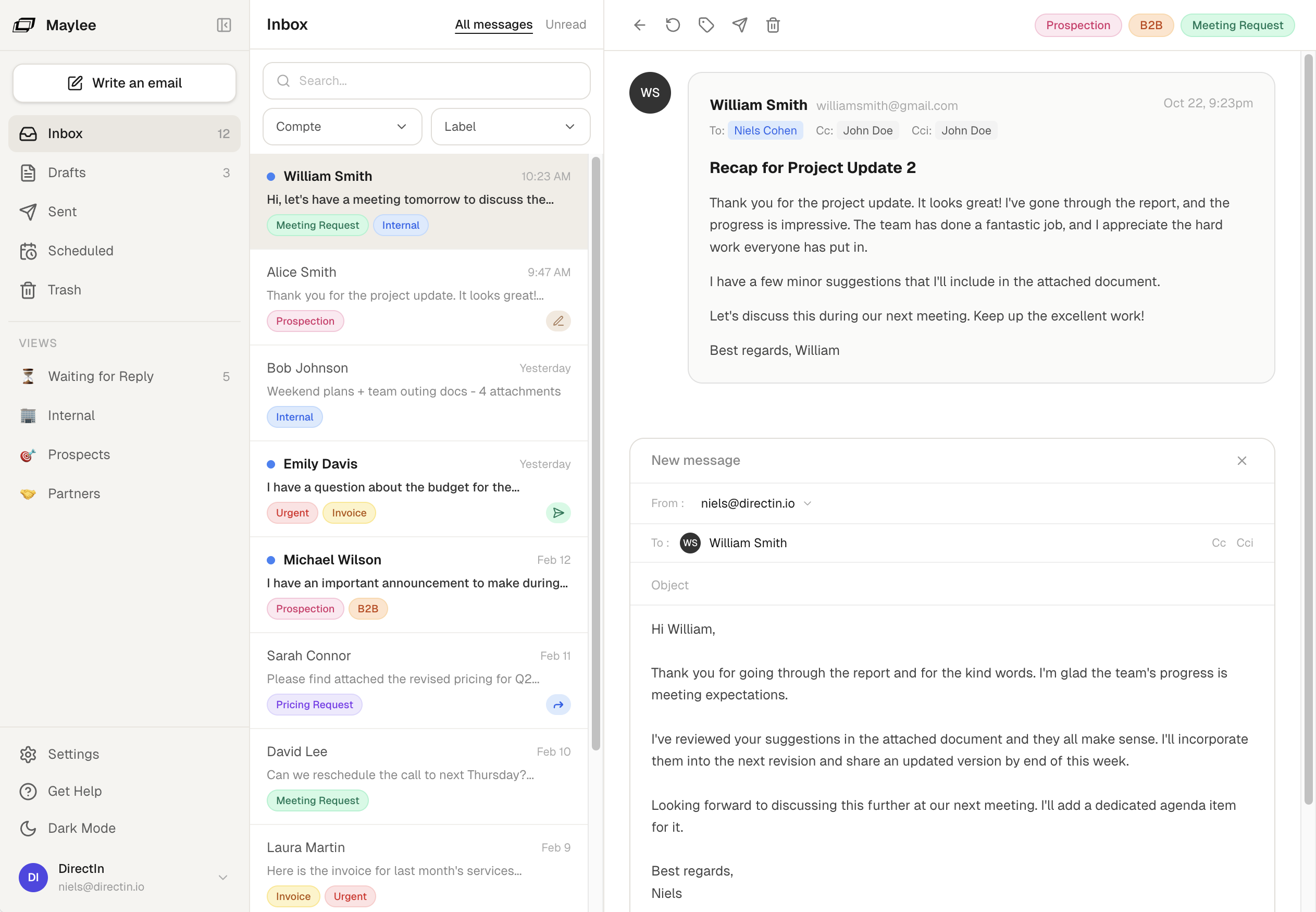The width and height of the screenshot is (1316, 912).
Task: Click the tag label icon
Action: [706, 25]
